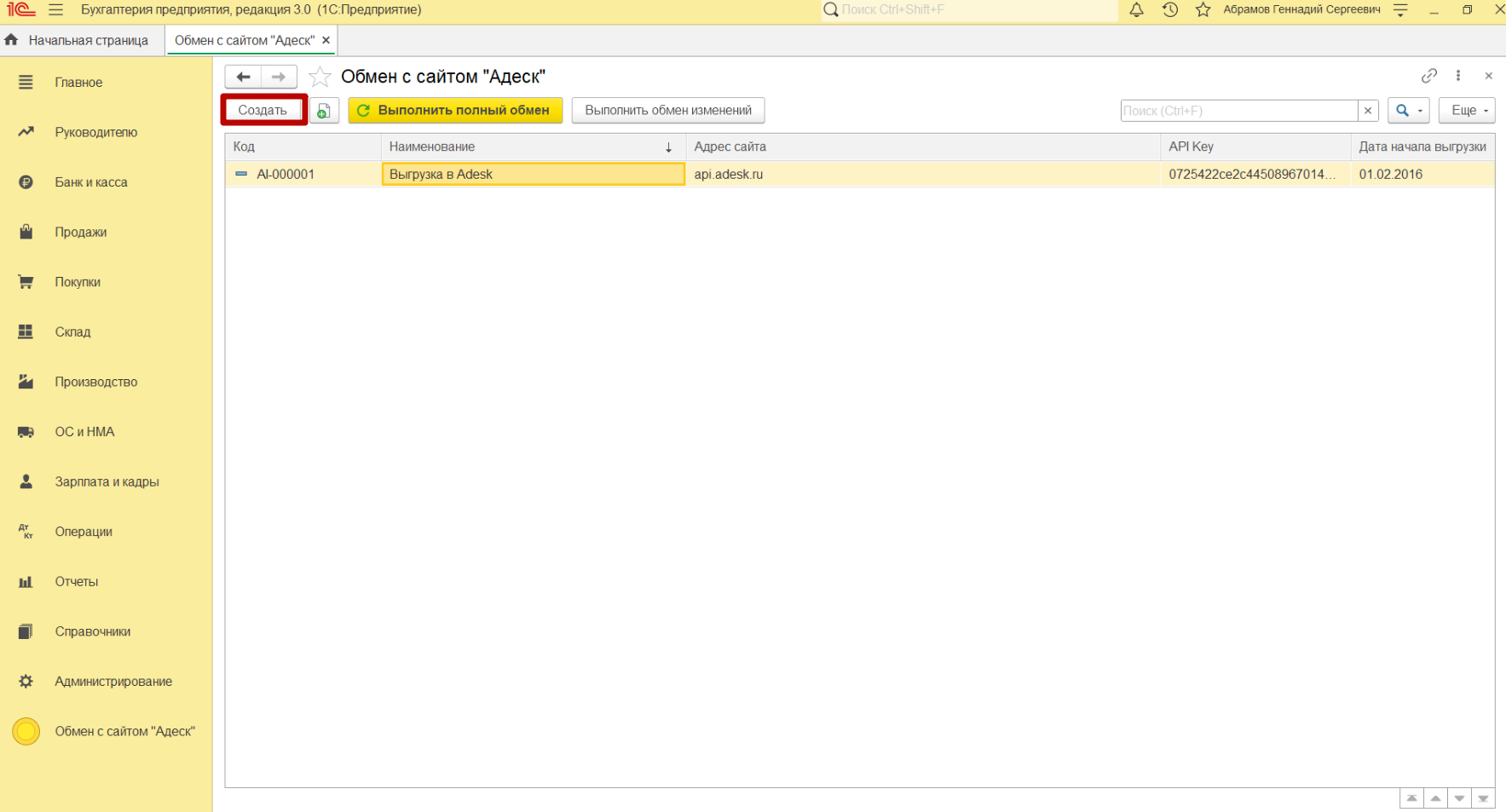Click the Администрирование gear icon
The image size is (1506, 812).
click(x=26, y=682)
